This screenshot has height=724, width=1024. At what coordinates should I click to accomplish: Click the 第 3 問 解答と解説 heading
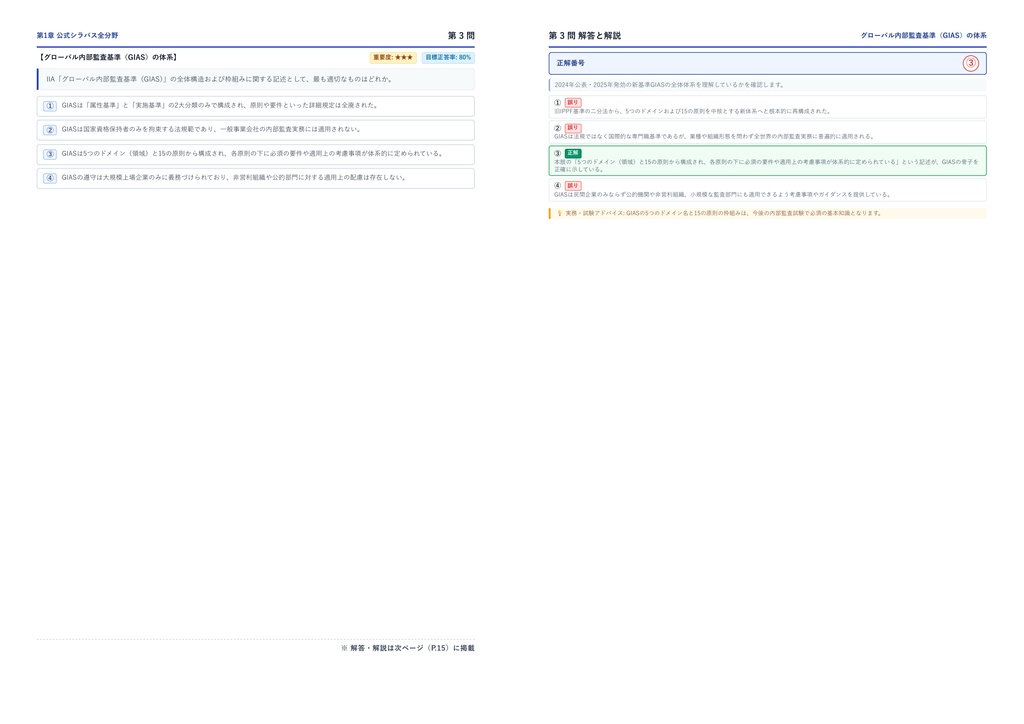tap(584, 35)
